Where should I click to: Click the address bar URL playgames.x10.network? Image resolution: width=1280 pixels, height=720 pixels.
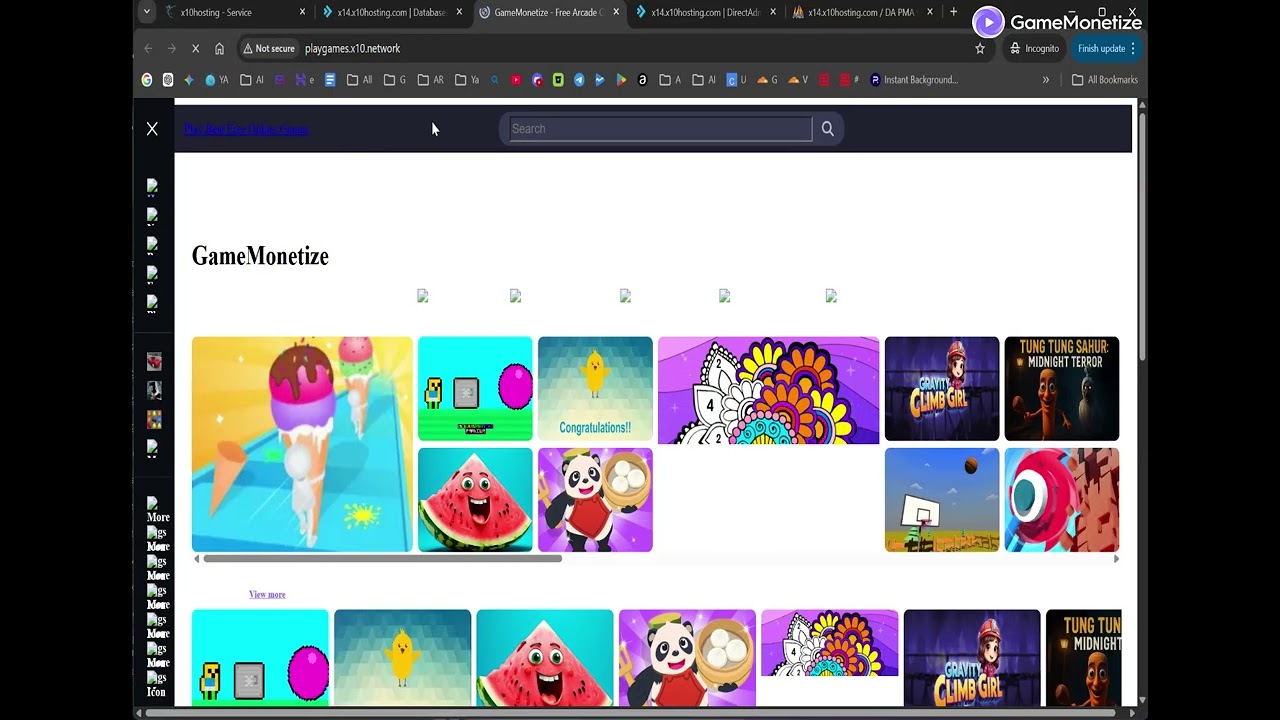352,48
